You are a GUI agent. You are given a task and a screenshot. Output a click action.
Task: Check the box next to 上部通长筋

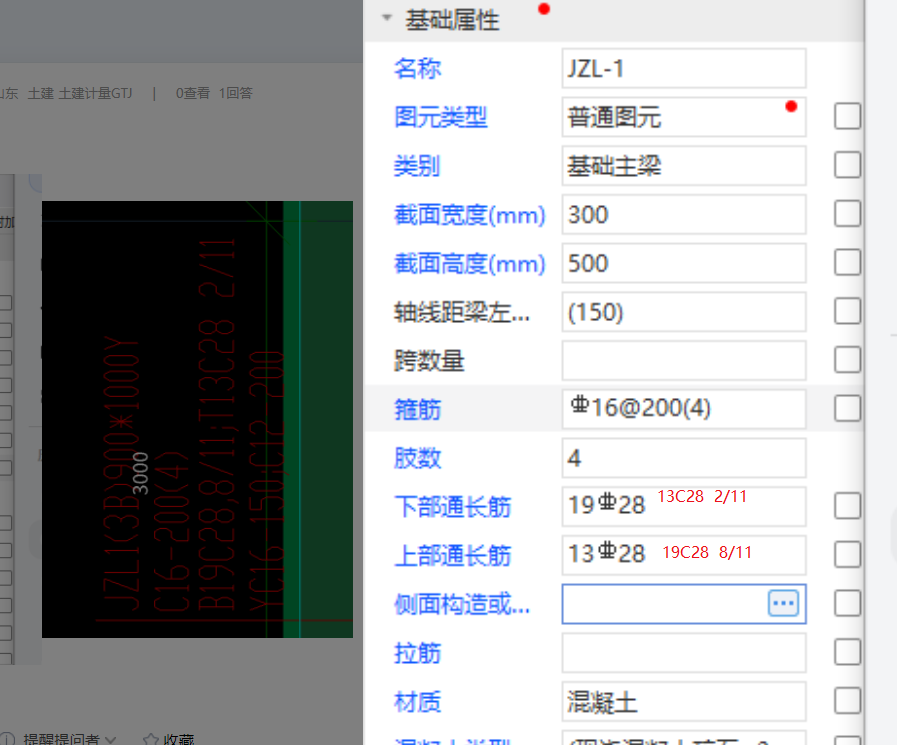847,554
